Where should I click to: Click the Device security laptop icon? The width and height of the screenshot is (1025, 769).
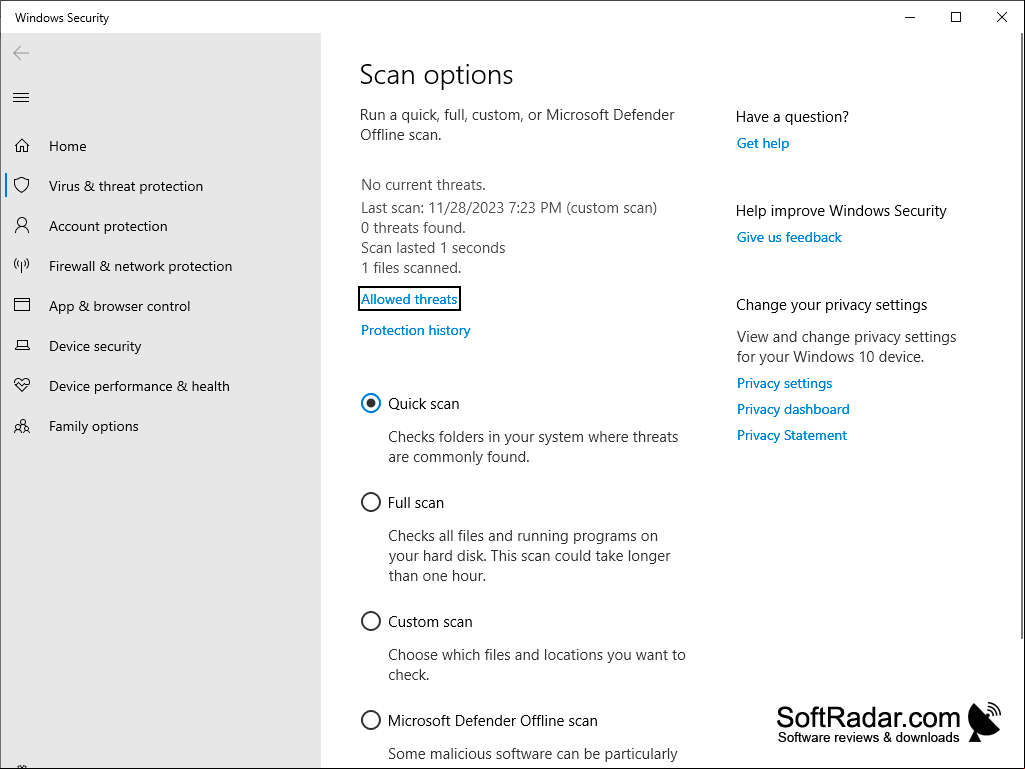[x=22, y=345]
